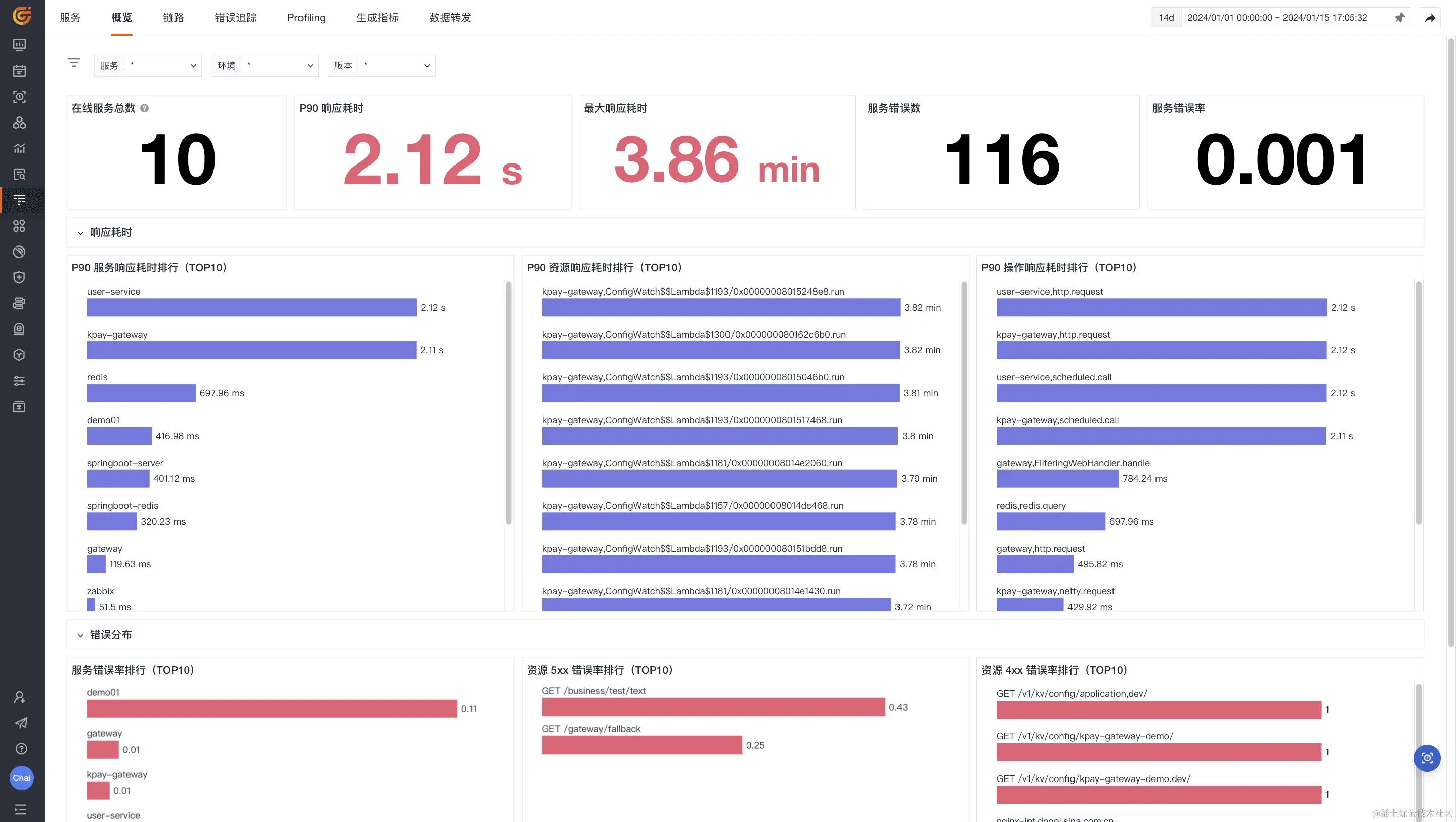Open the invite member icon in the sidebar

coord(20,697)
